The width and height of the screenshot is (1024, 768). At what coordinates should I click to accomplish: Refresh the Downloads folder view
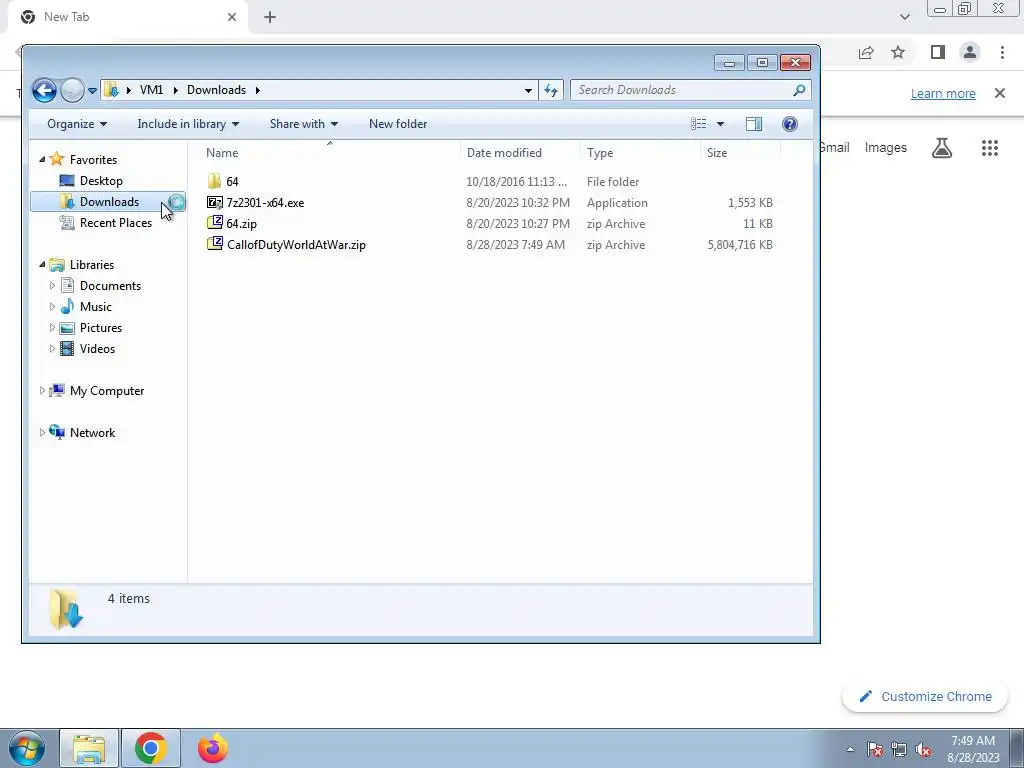point(551,90)
